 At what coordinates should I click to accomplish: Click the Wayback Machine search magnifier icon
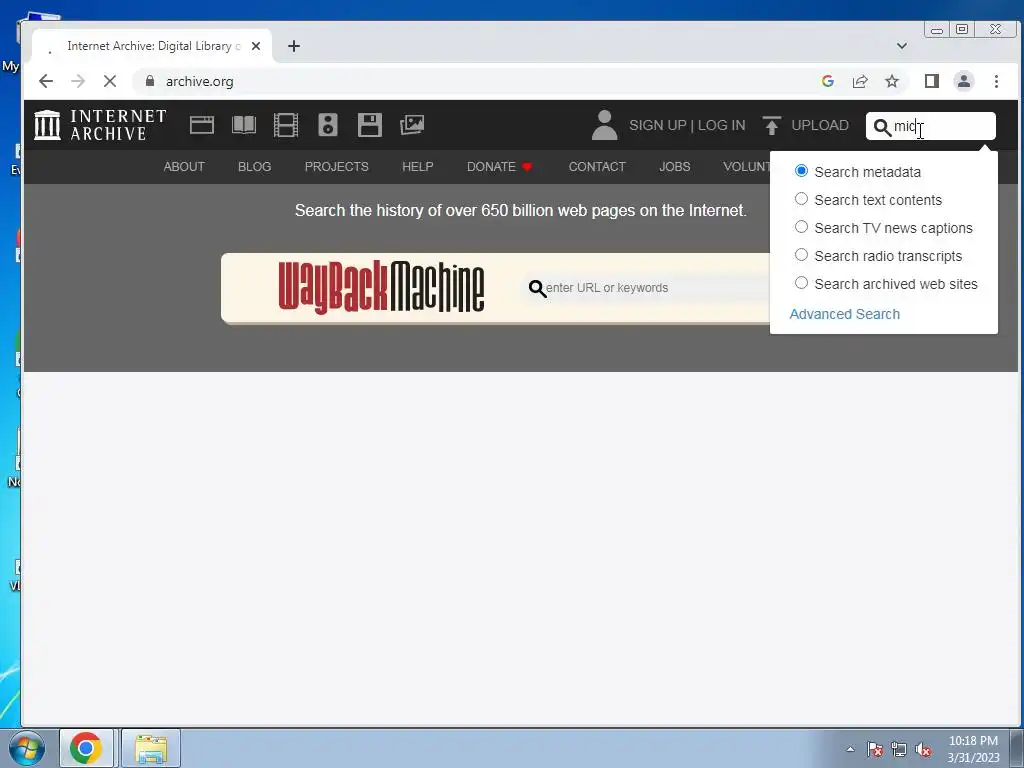pos(537,288)
